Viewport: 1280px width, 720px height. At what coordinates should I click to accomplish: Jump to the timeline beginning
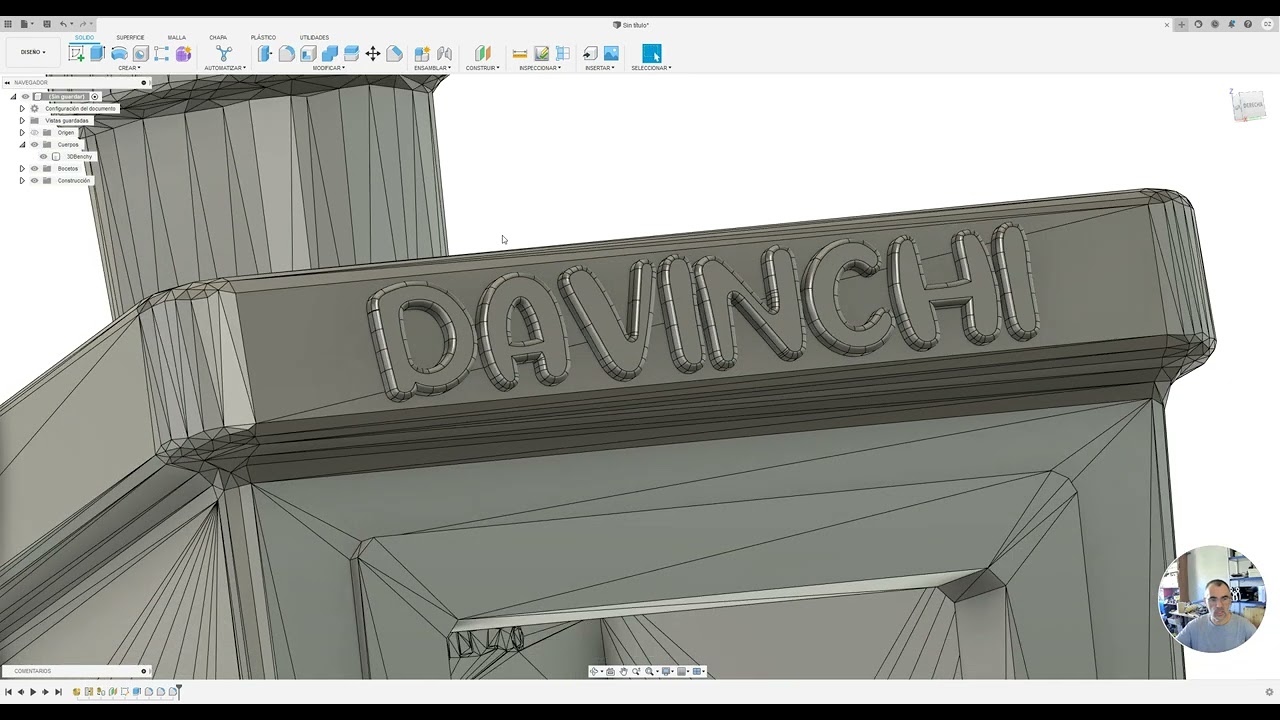click(8, 692)
